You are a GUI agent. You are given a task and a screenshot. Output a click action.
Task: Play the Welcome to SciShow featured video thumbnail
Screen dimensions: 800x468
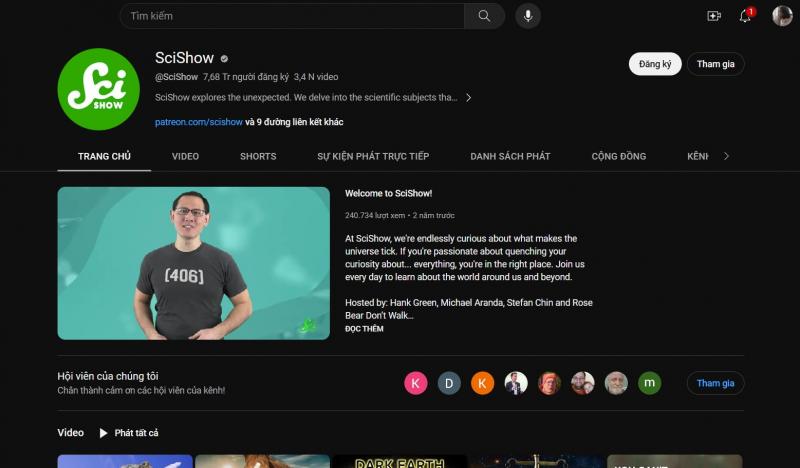[x=193, y=263]
